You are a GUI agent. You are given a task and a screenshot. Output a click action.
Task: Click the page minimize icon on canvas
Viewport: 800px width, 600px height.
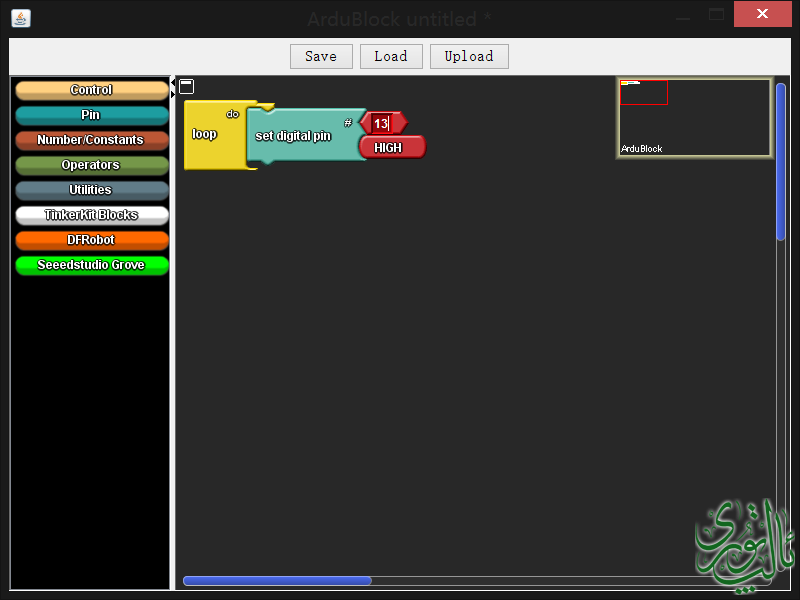(187, 86)
